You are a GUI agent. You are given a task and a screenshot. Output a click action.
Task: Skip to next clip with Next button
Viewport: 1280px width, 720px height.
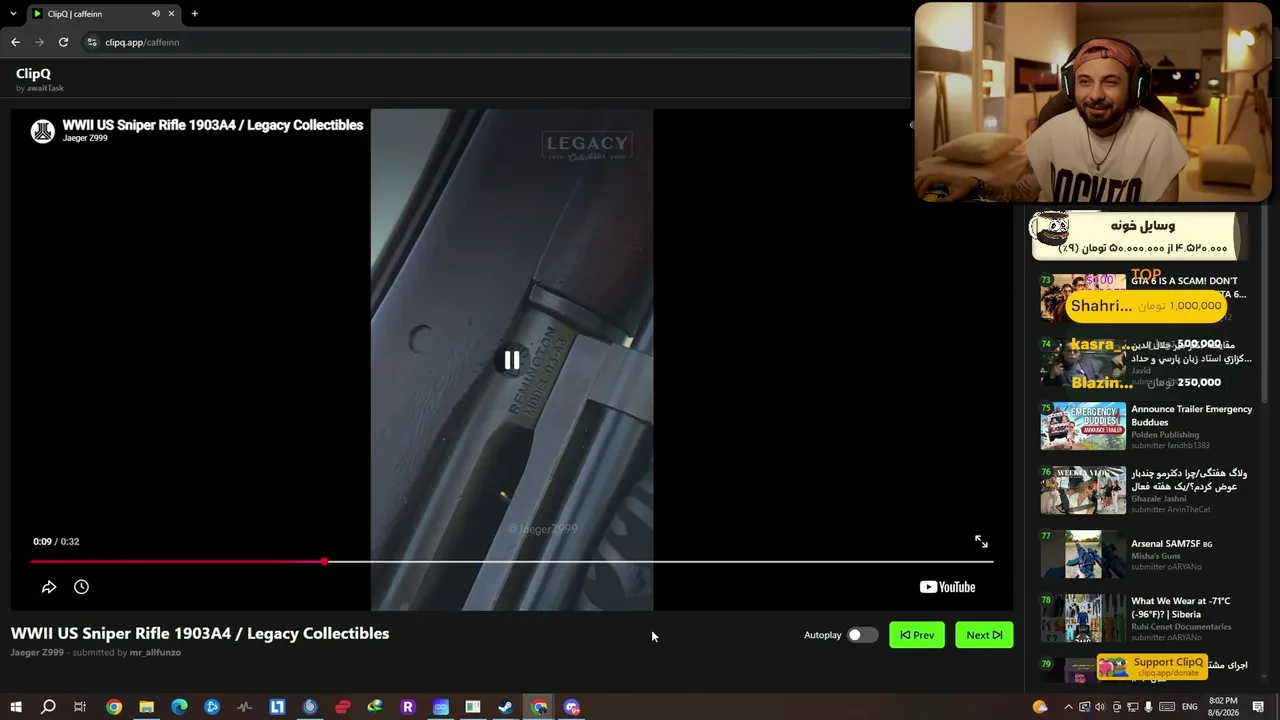(x=984, y=635)
